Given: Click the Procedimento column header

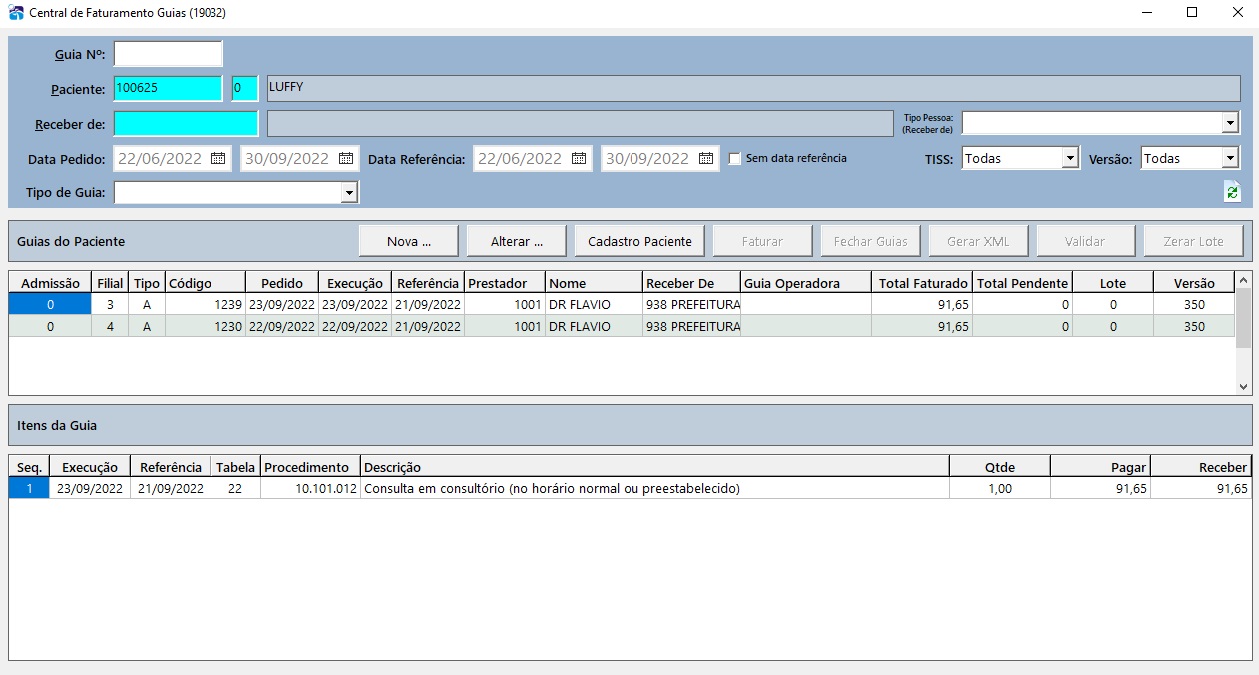Looking at the screenshot, I should coord(310,467).
